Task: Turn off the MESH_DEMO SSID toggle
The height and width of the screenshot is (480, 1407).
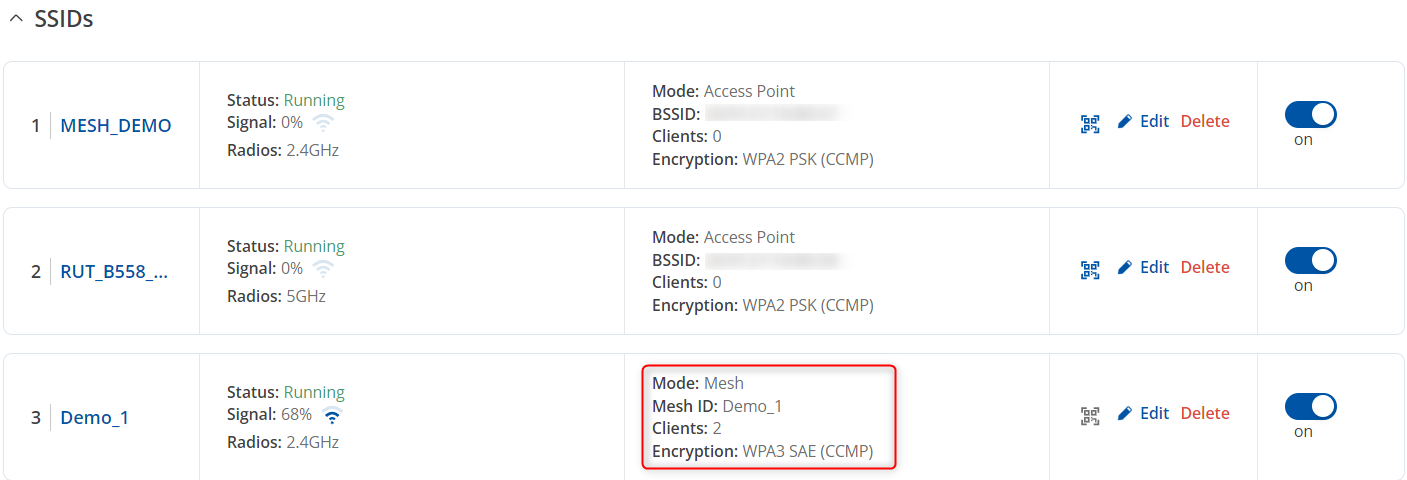Action: (1310, 115)
